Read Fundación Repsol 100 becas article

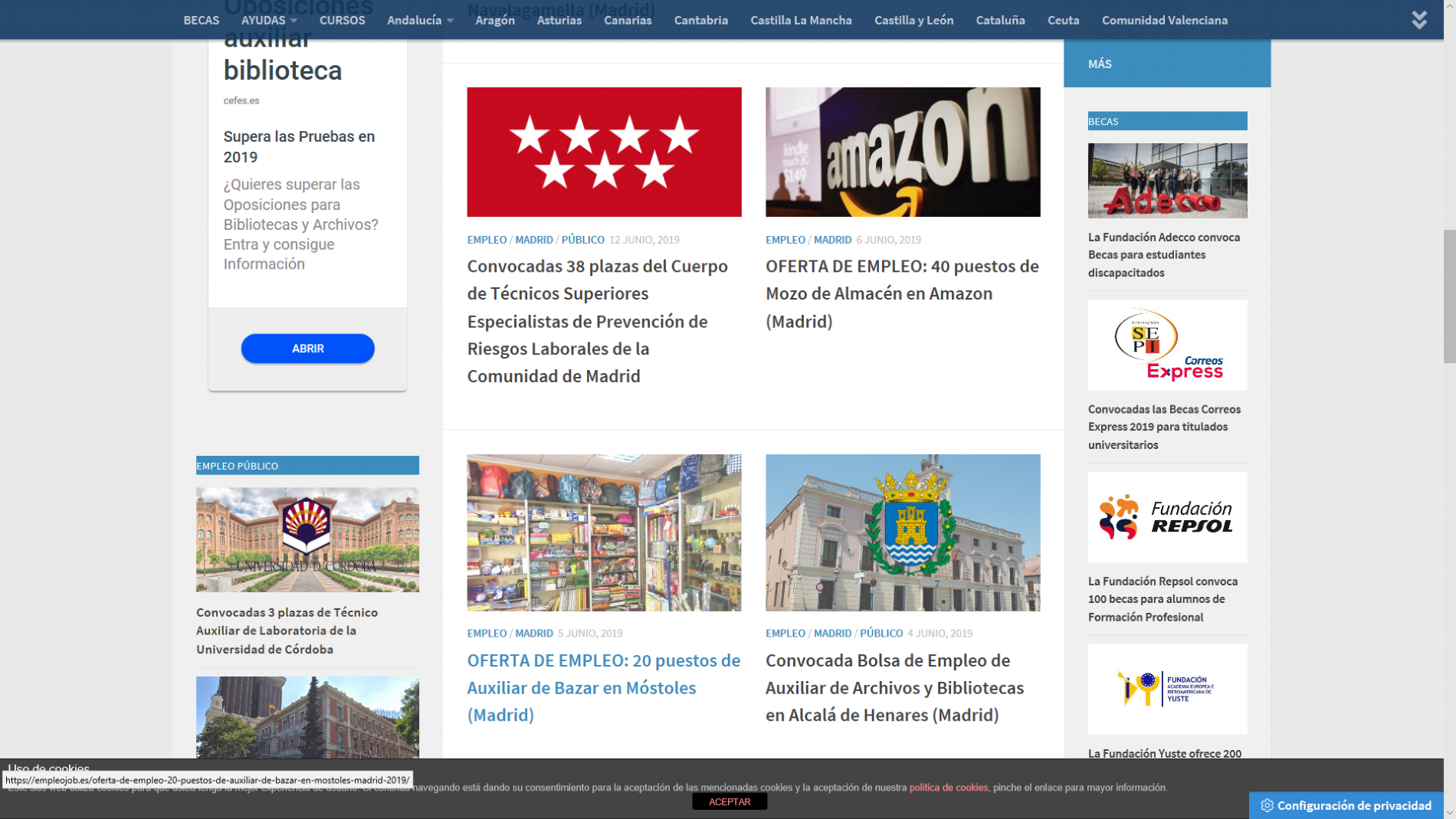(x=1163, y=599)
